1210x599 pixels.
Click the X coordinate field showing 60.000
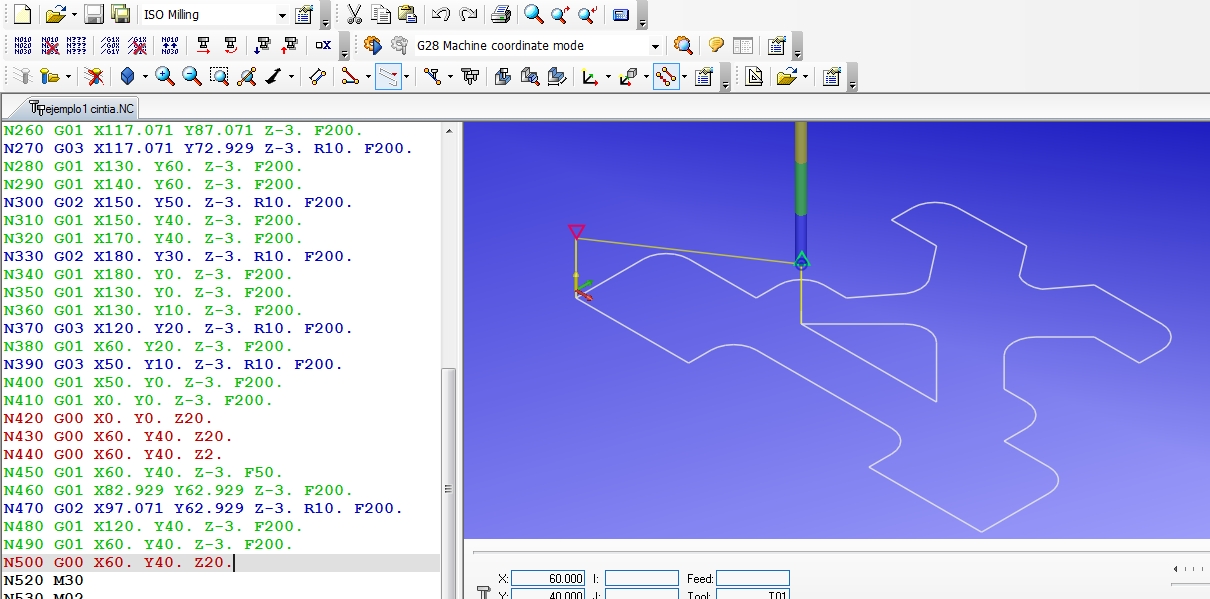pyautogui.click(x=547, y=578)
